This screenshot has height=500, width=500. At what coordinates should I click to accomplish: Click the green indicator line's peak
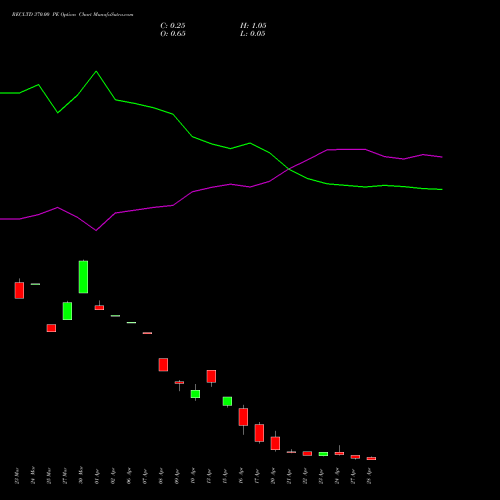click(x=96, y=71)
